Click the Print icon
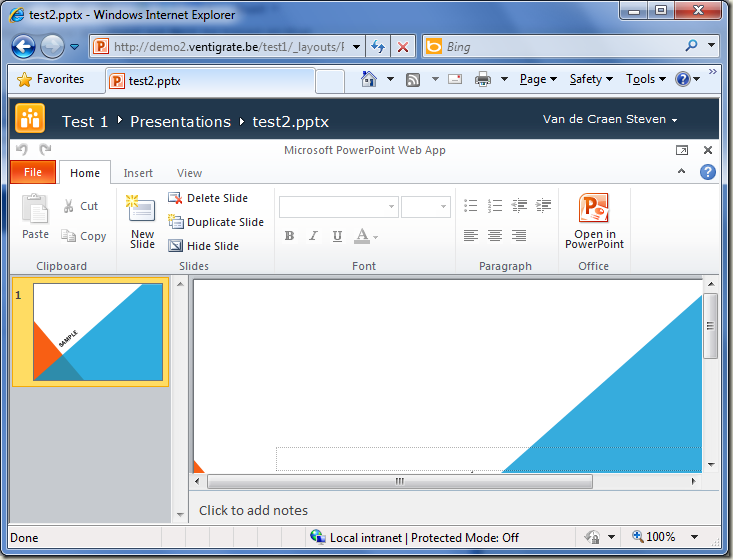 point(483,79)
